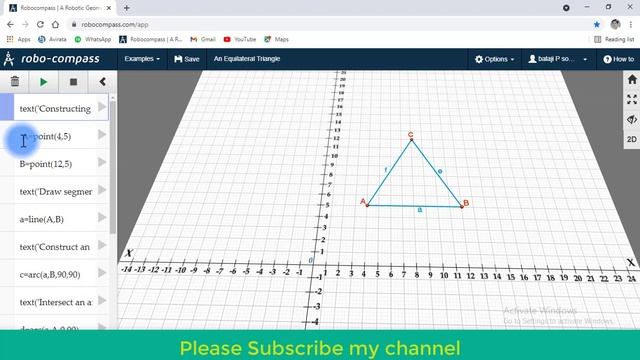Open the Apps bookmark shortcut
Image resolution: width=640 pixels, height=360 pixels.
tap(19, 39)
